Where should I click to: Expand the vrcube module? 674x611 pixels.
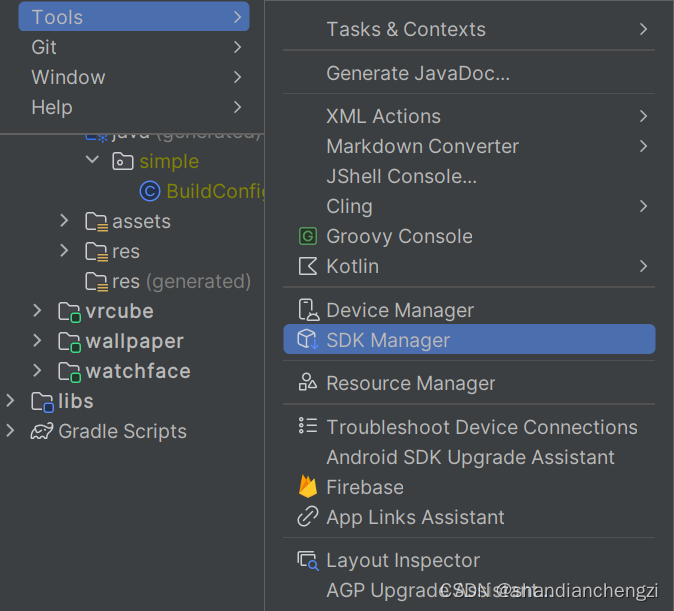point(37,311)
